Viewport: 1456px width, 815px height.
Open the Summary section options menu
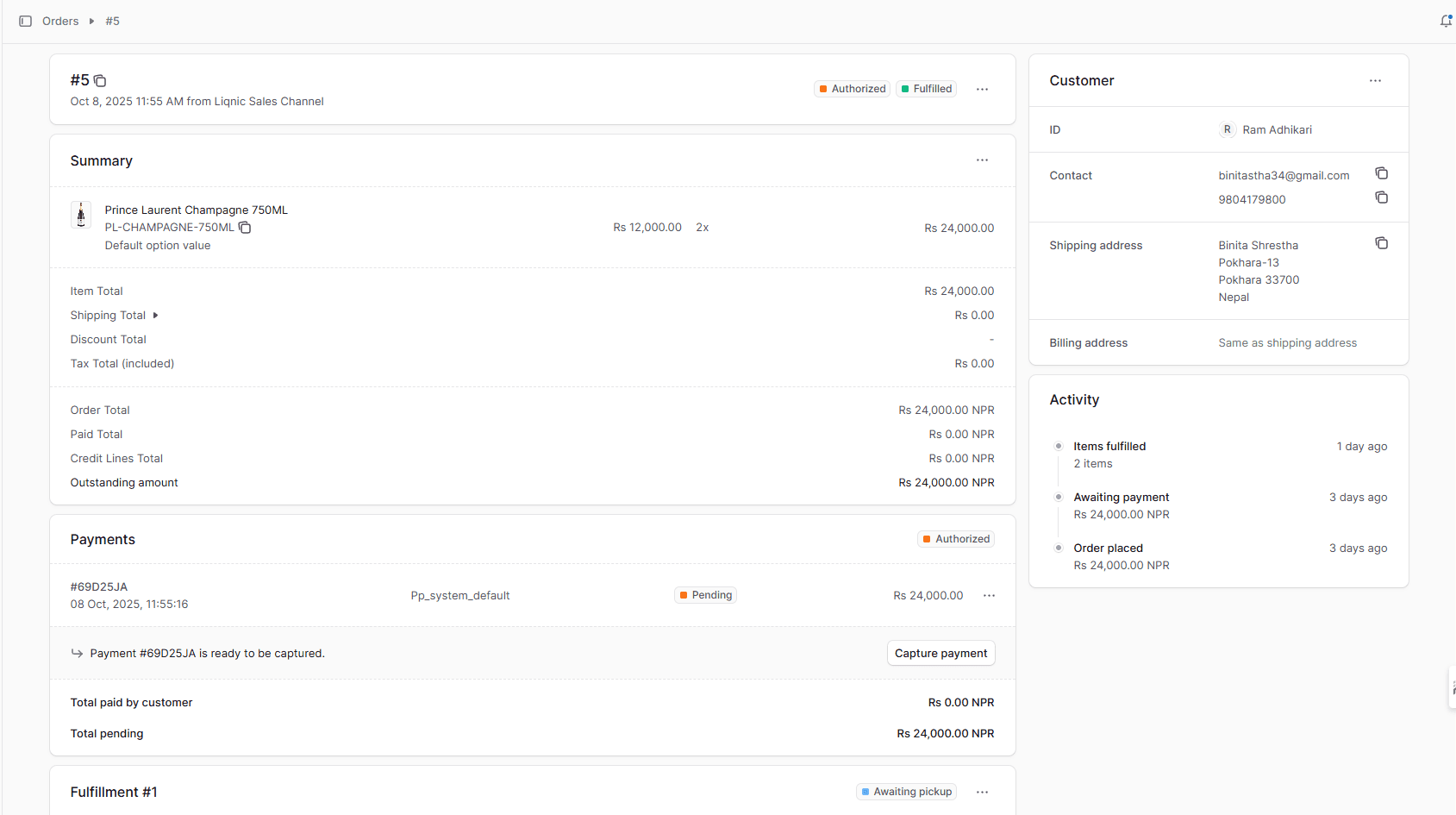pos(982,160)
